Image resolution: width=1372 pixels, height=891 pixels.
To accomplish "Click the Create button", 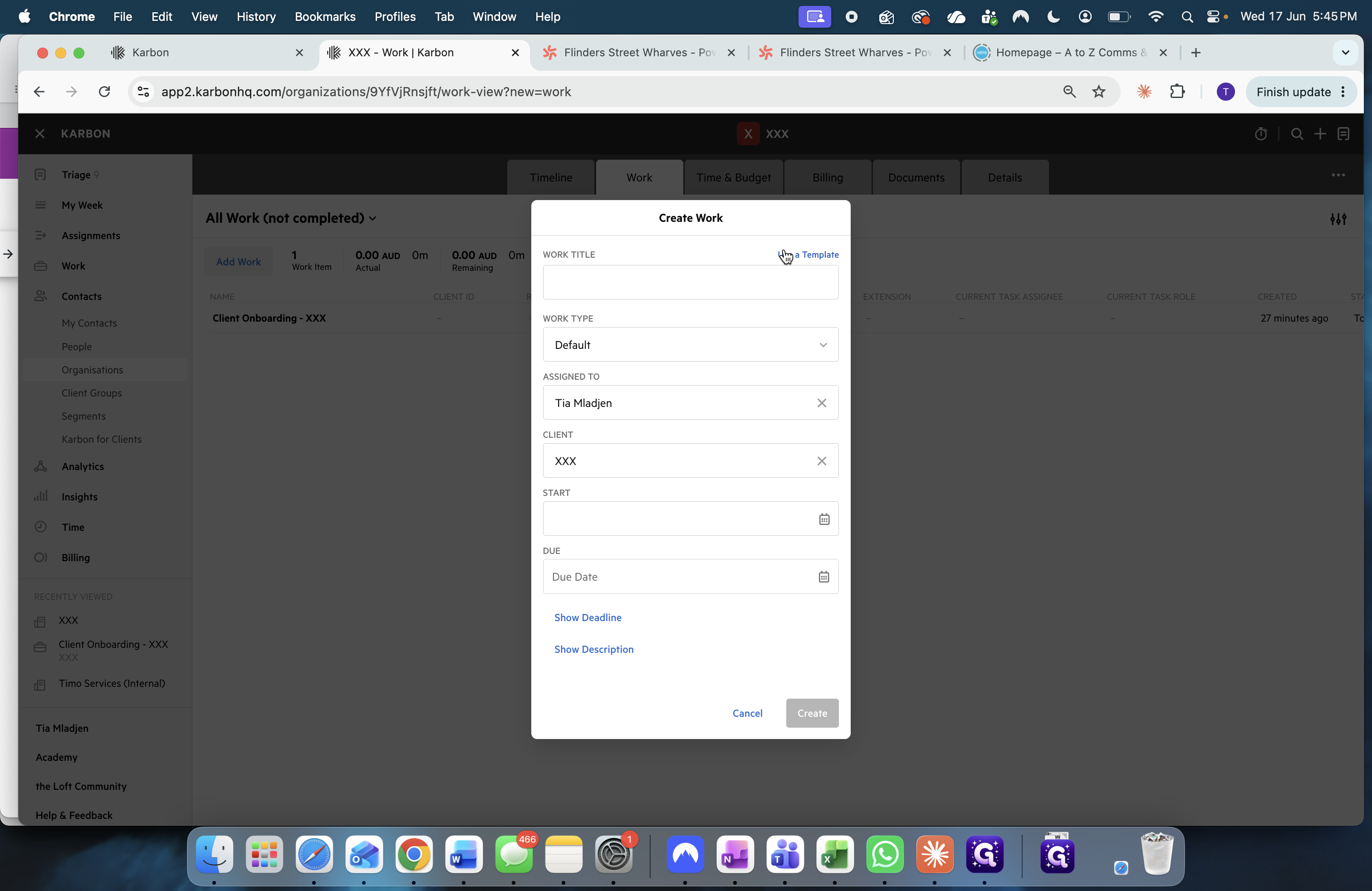I will (x=812, y=714).
